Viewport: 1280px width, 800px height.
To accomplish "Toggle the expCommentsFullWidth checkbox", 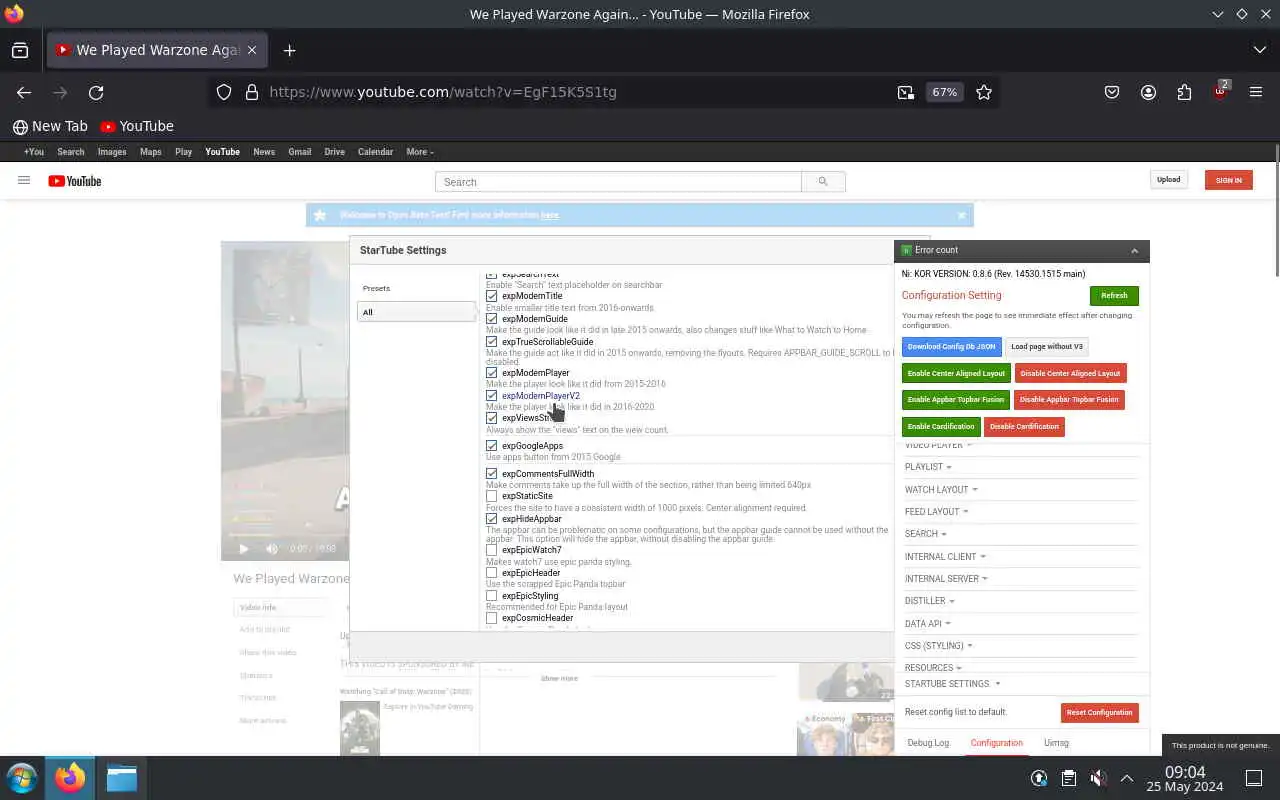I will [x=491, y=474].
